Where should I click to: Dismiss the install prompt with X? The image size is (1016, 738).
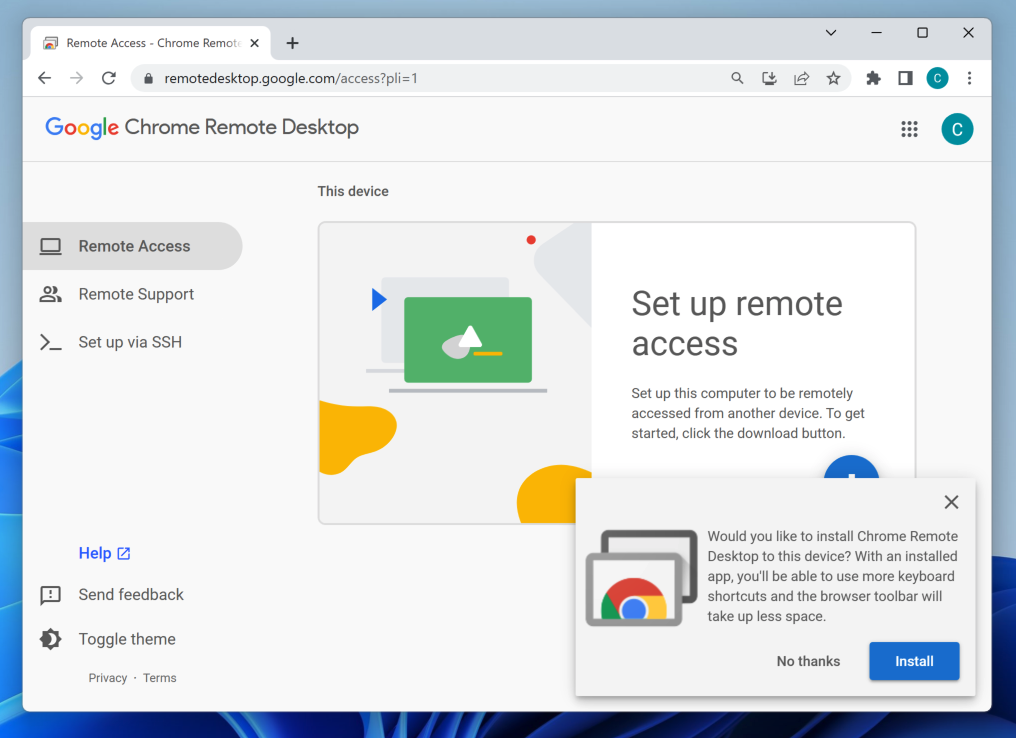pos(951,502)
